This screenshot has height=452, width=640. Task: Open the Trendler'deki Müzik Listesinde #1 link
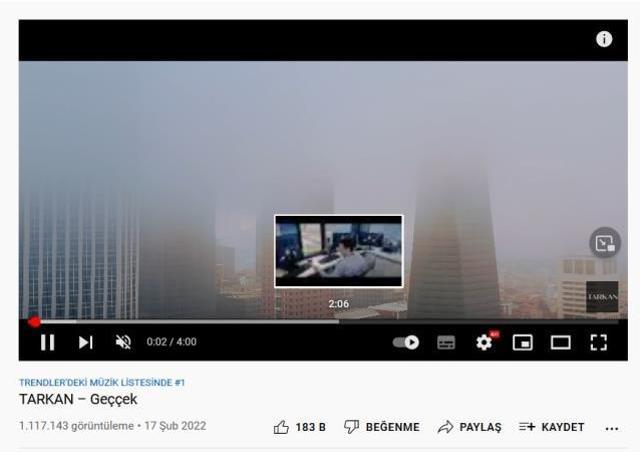[x=102, y=383]
